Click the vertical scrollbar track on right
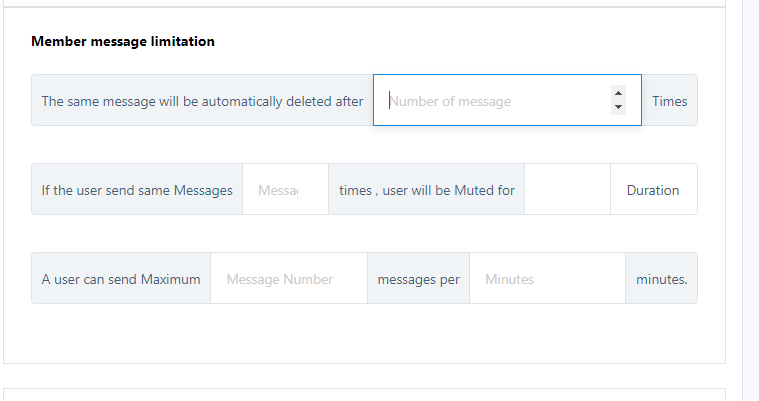 coord(750,200)
